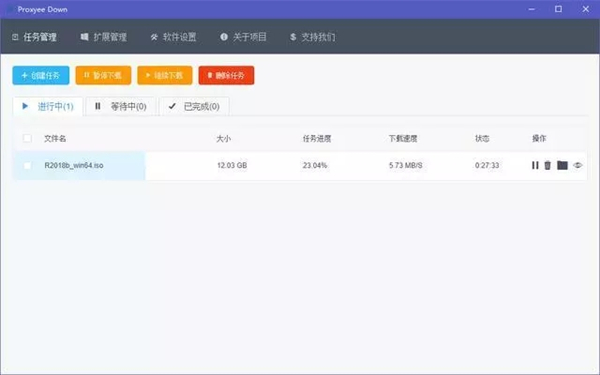Open the 扩展管理 menu item
This screenshot has height=375, width=600.
104,37
